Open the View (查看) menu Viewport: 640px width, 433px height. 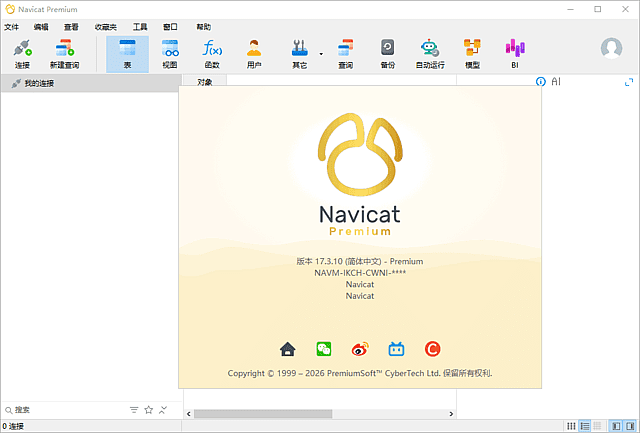(x=71, y=27)
